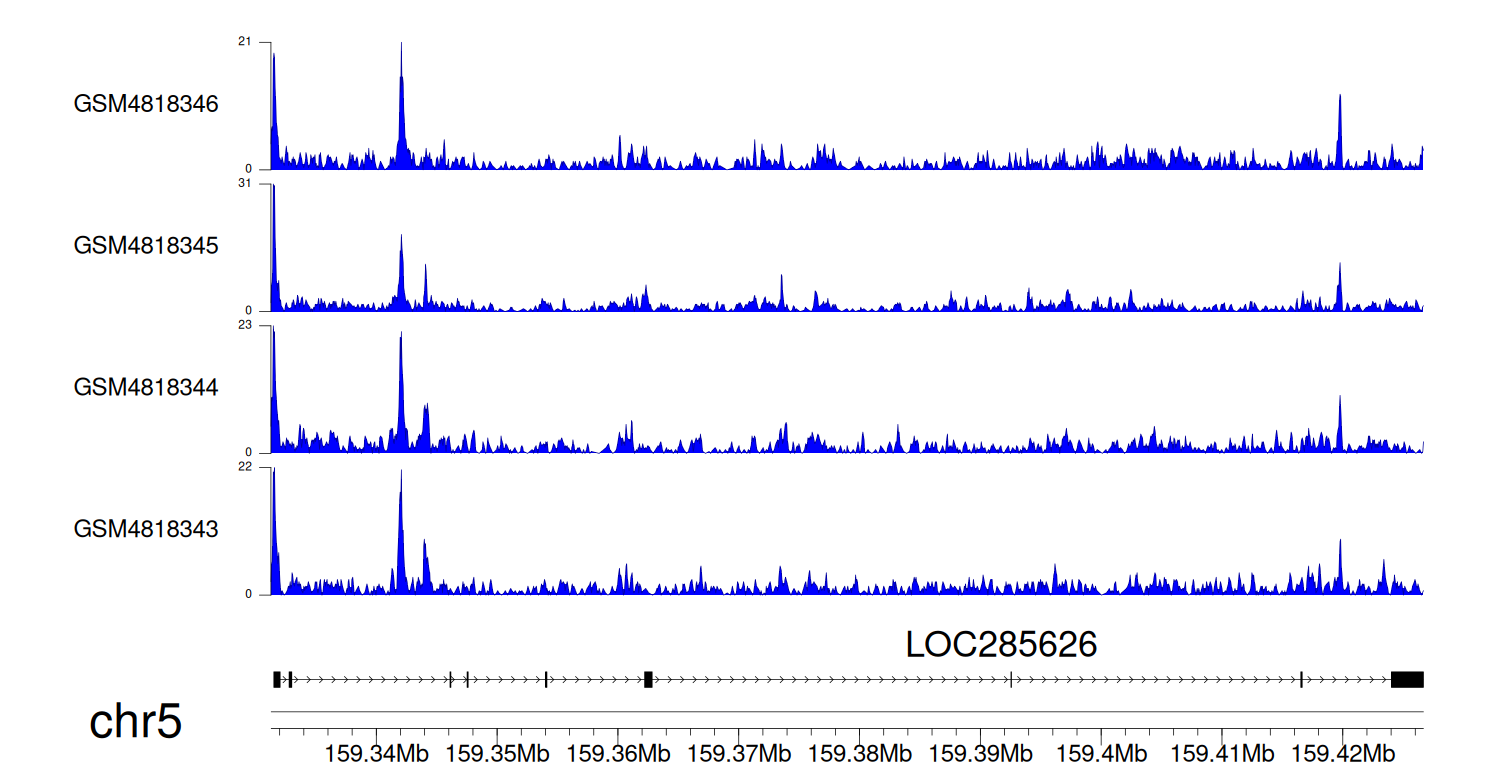Click the large final exon block of LOC285626

pyautogui.click(x=1407, y=680)
